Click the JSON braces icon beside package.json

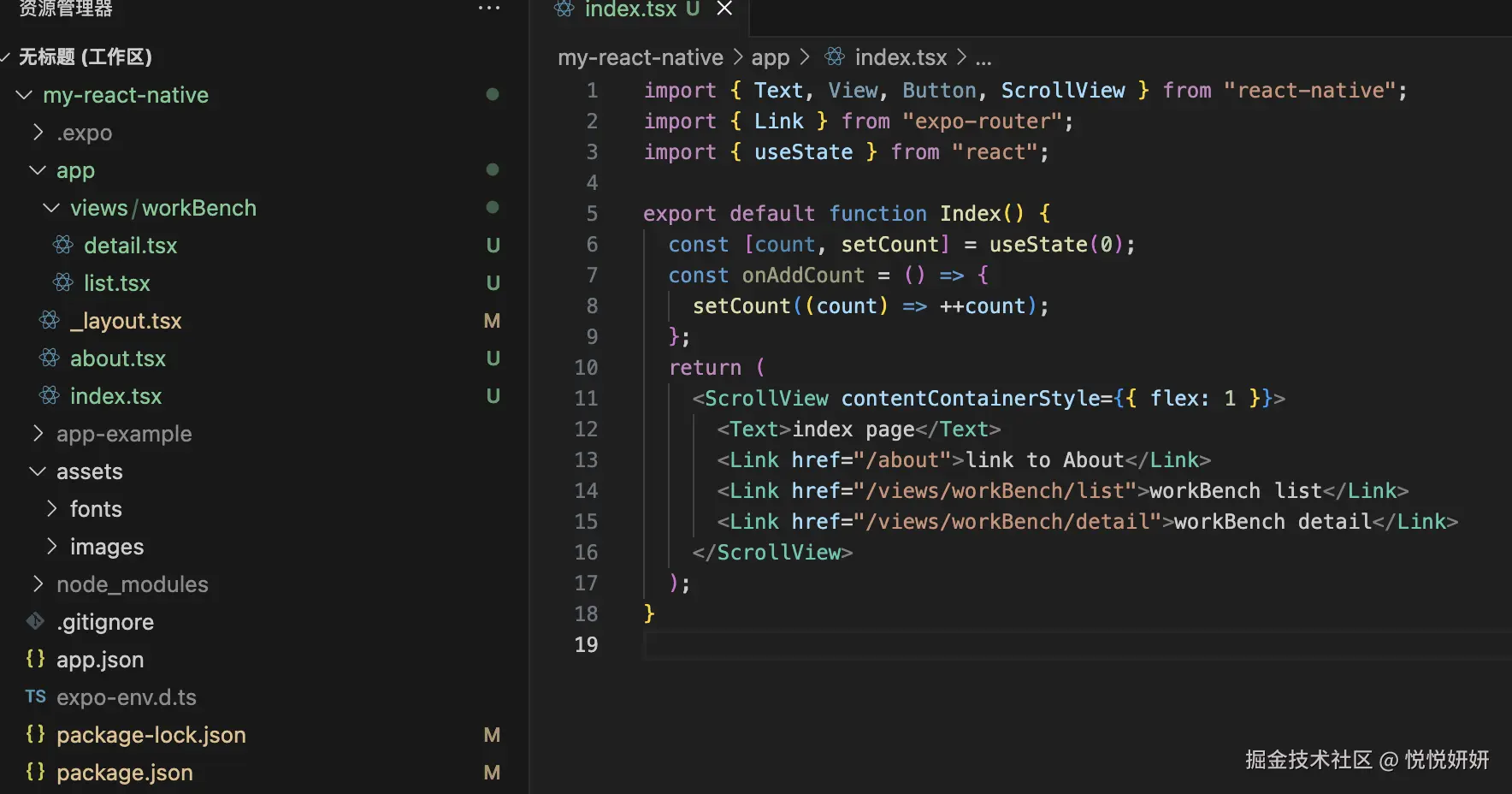(35, 772)
